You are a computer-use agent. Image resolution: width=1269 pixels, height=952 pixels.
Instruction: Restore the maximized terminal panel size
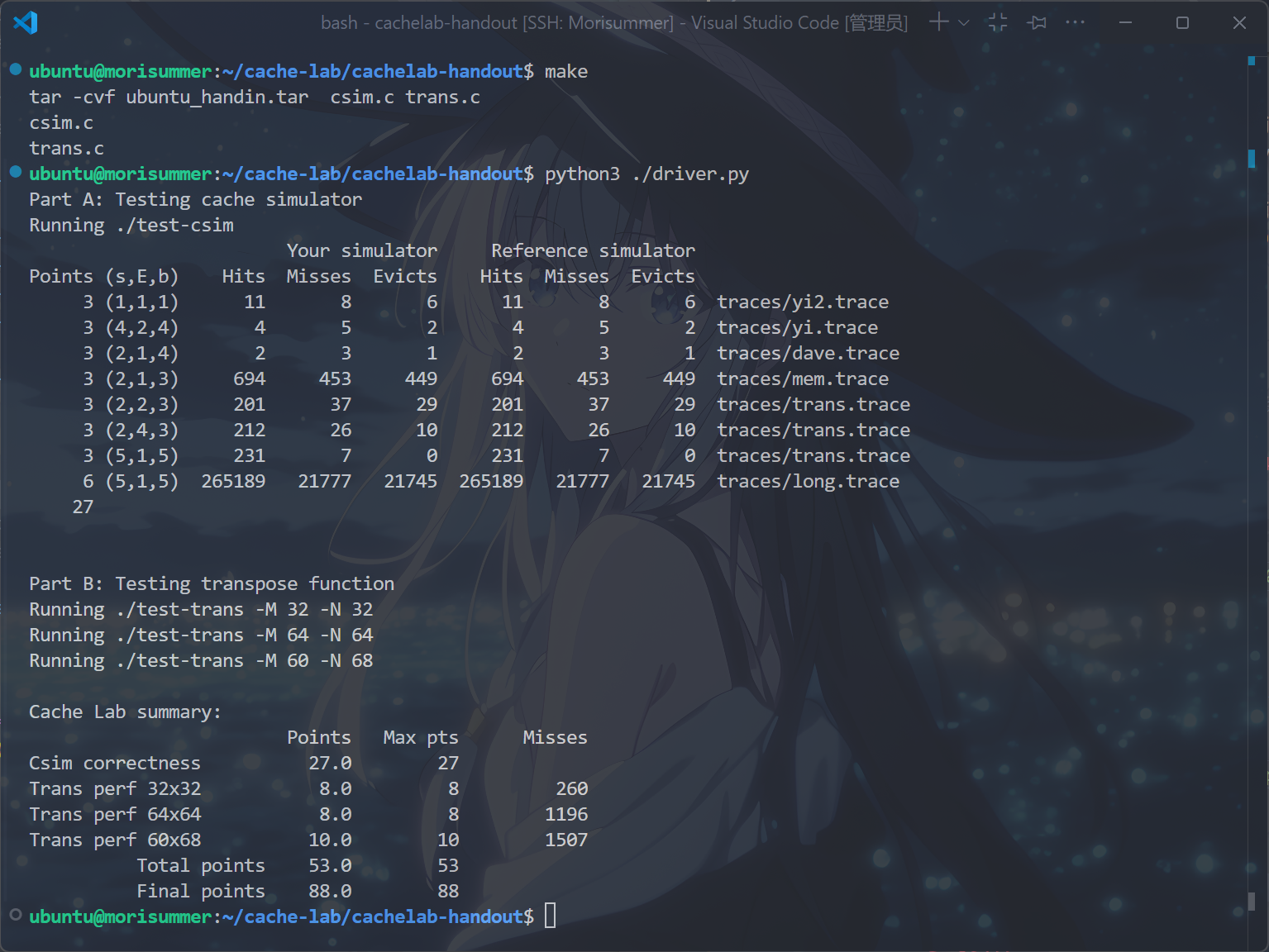coord(998,22)
